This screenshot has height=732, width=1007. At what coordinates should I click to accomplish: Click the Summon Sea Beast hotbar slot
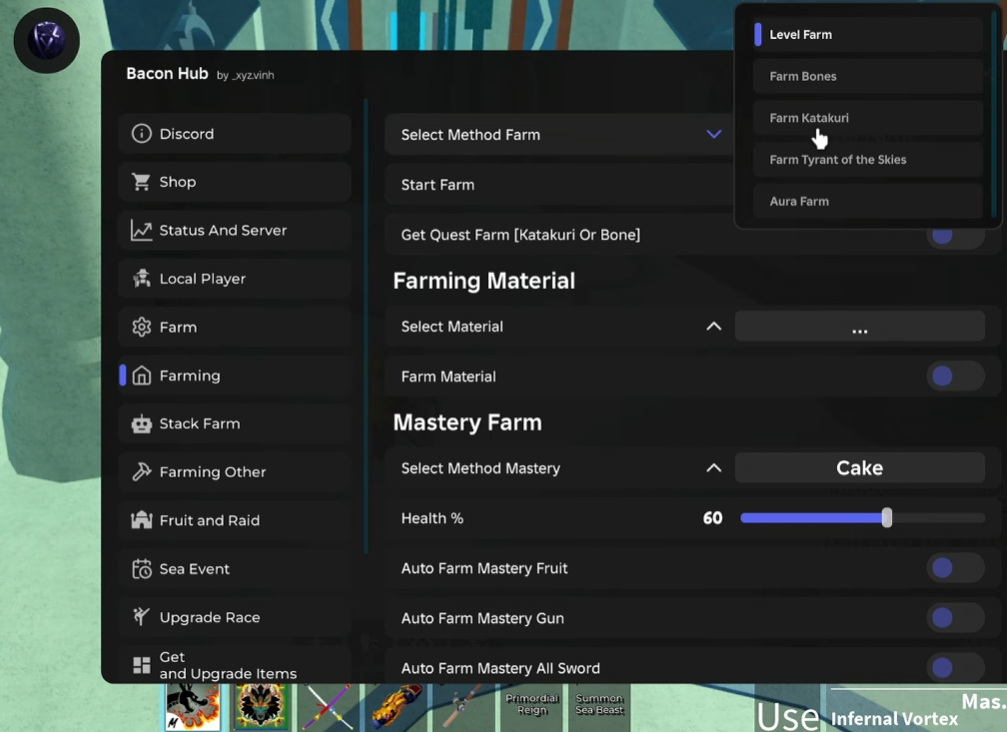(599, 705)
